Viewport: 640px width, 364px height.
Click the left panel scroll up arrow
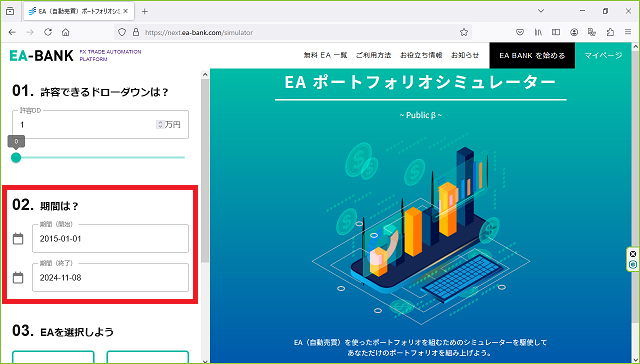click(x=205, y=75)
